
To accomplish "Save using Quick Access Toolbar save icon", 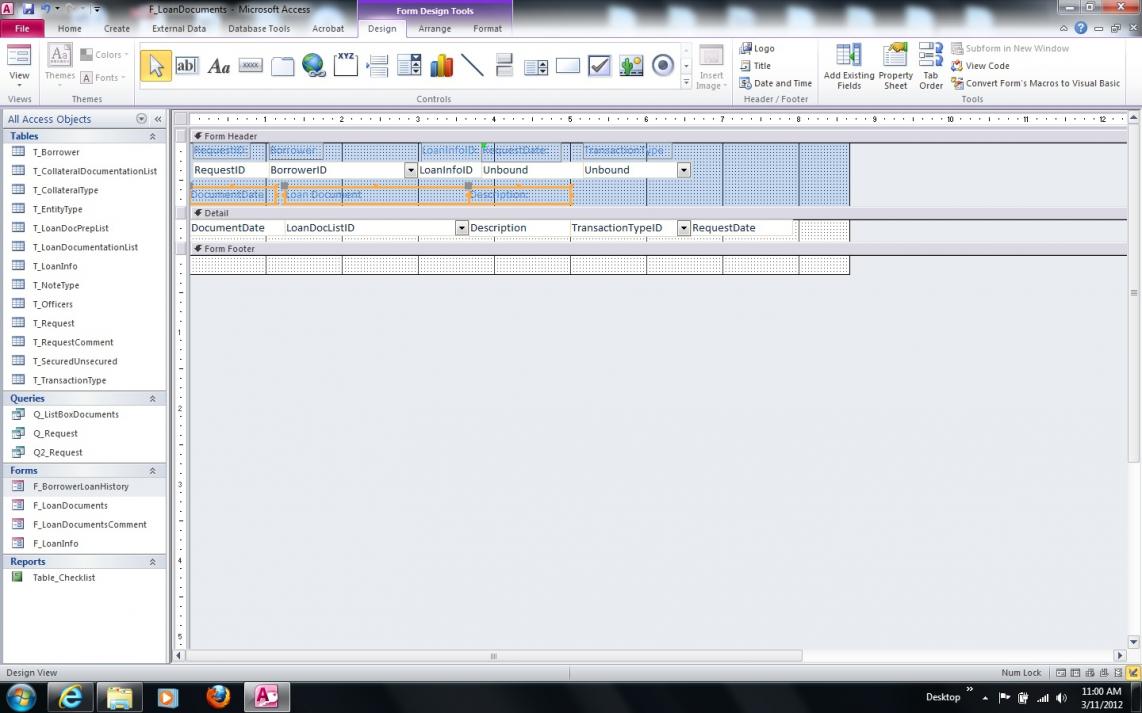I will [28, 9].
